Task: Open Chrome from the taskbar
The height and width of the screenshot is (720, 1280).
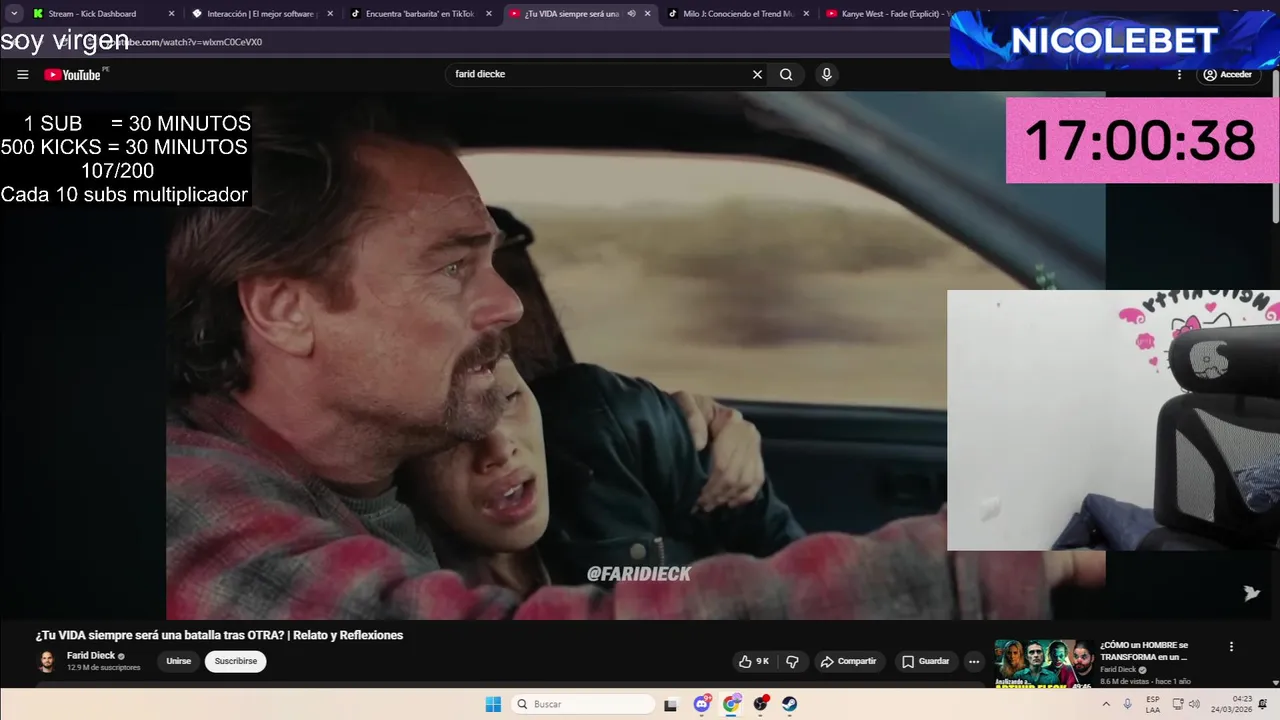Action: (731, 704)
